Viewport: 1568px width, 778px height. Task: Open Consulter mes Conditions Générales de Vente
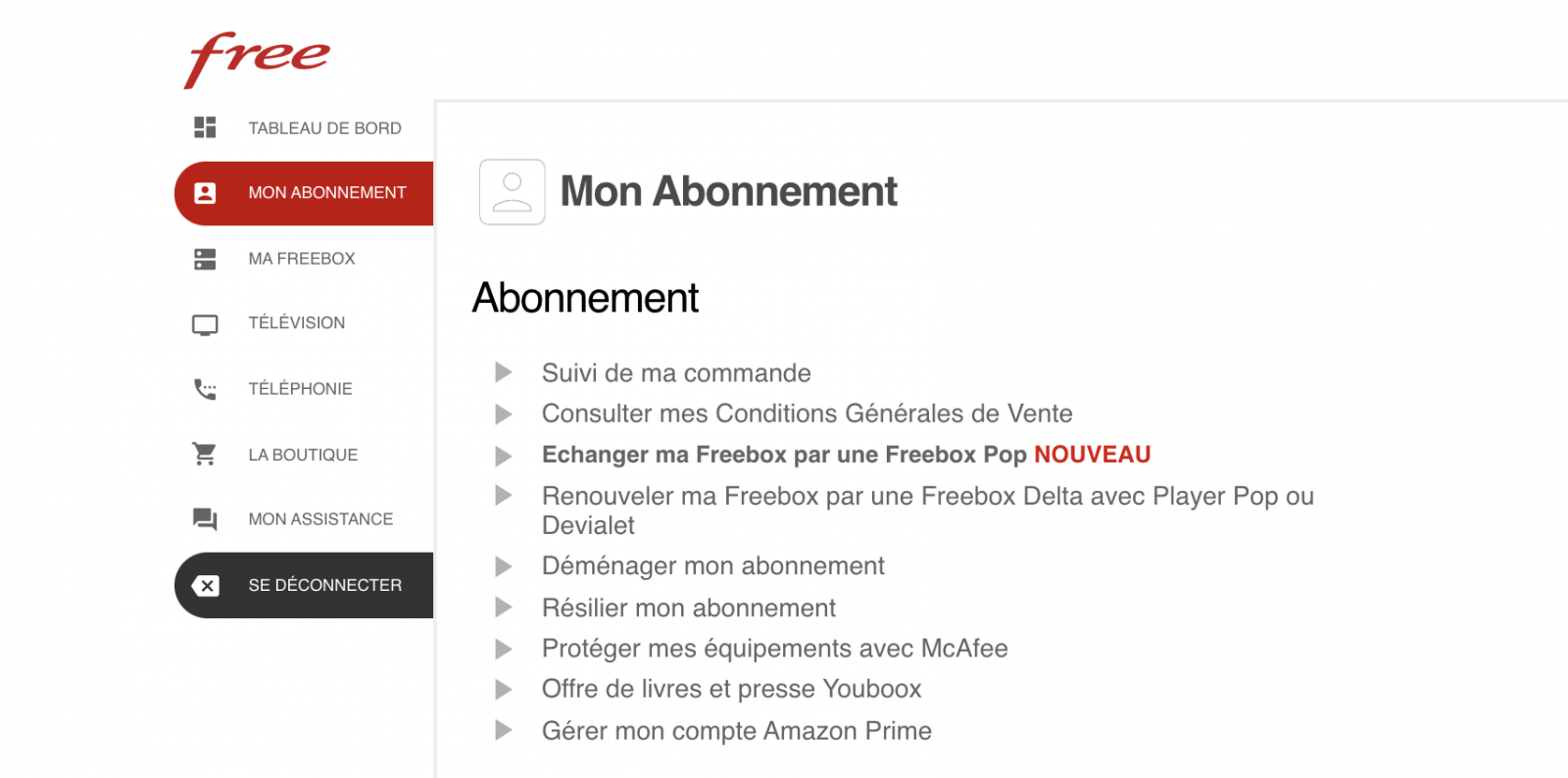807,413
